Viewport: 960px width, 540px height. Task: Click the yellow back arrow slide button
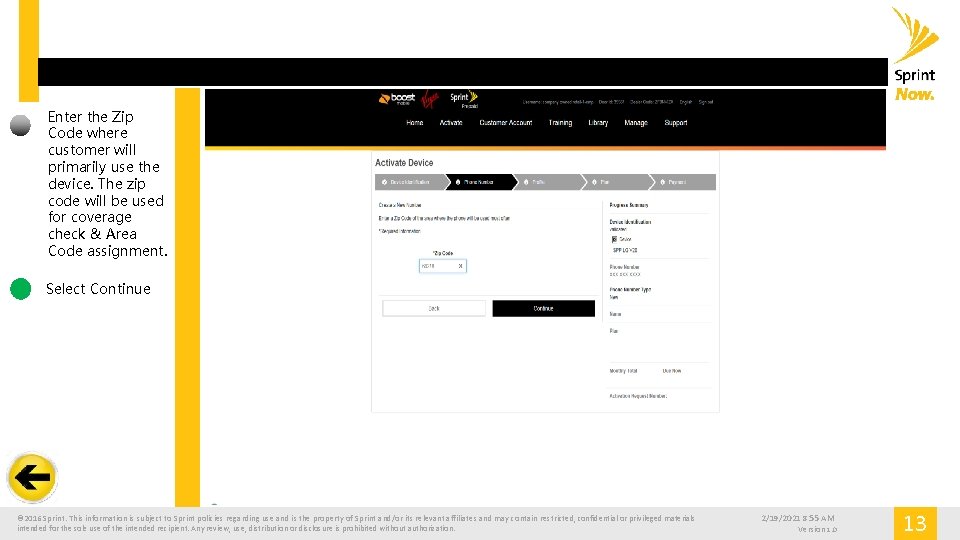pyautogui.click(x=32, y=478)
